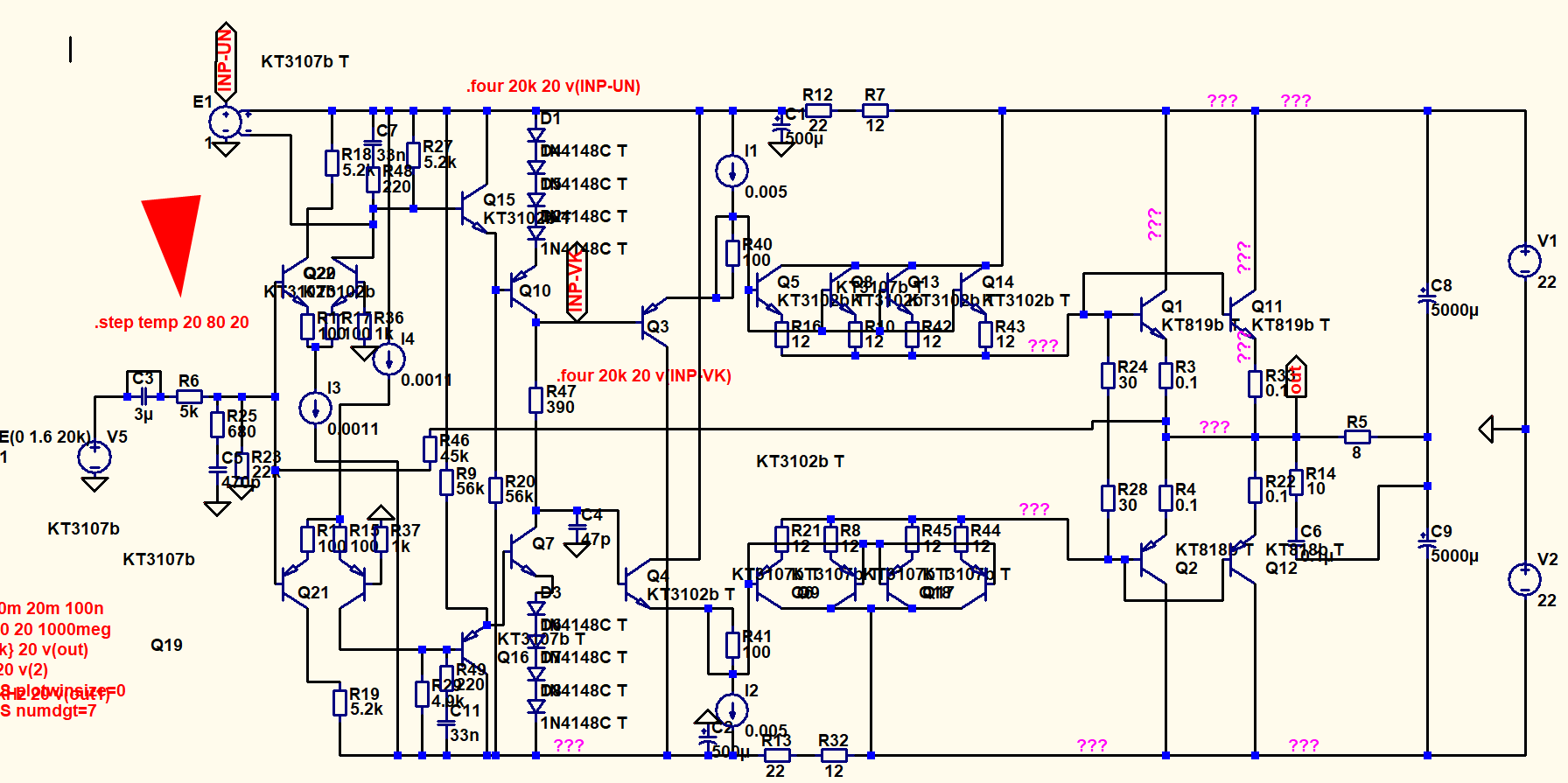
Task: Click the I1 current source symbol
Action: (731, 171)
